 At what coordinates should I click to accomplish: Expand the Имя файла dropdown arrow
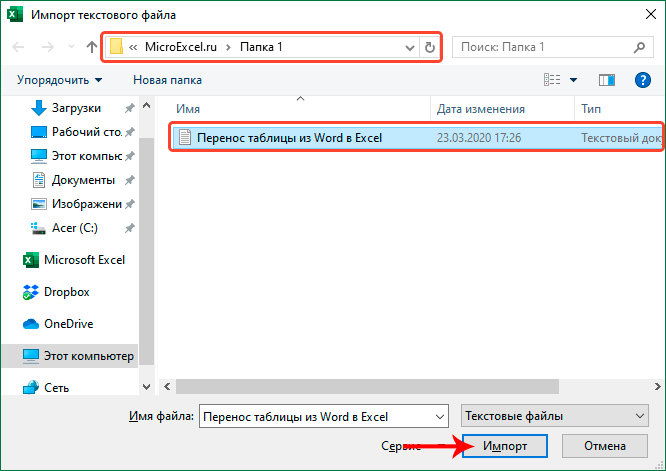click(440, 417)
